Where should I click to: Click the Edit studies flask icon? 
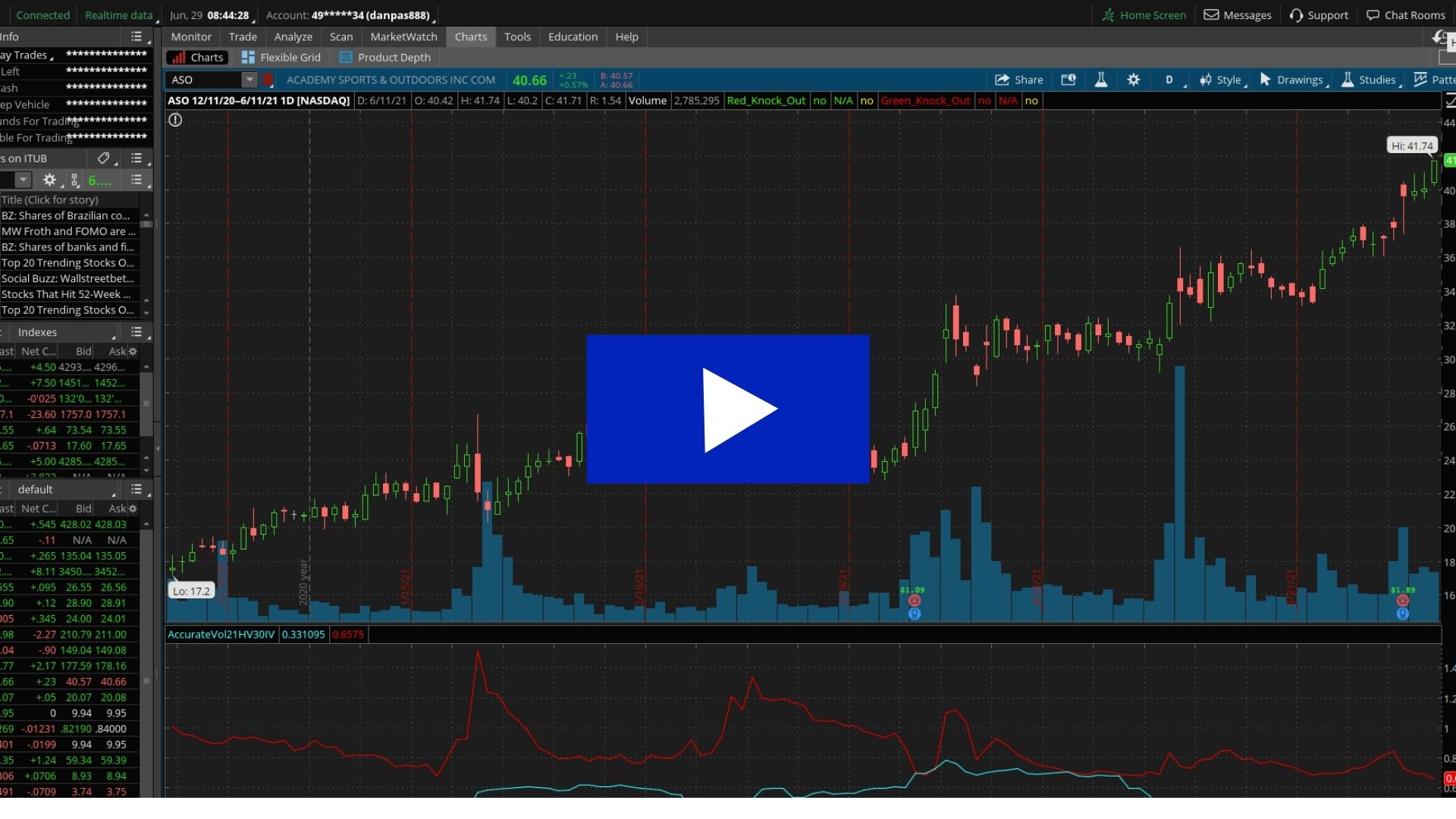pyautogui.click(x=1100, y=80)
